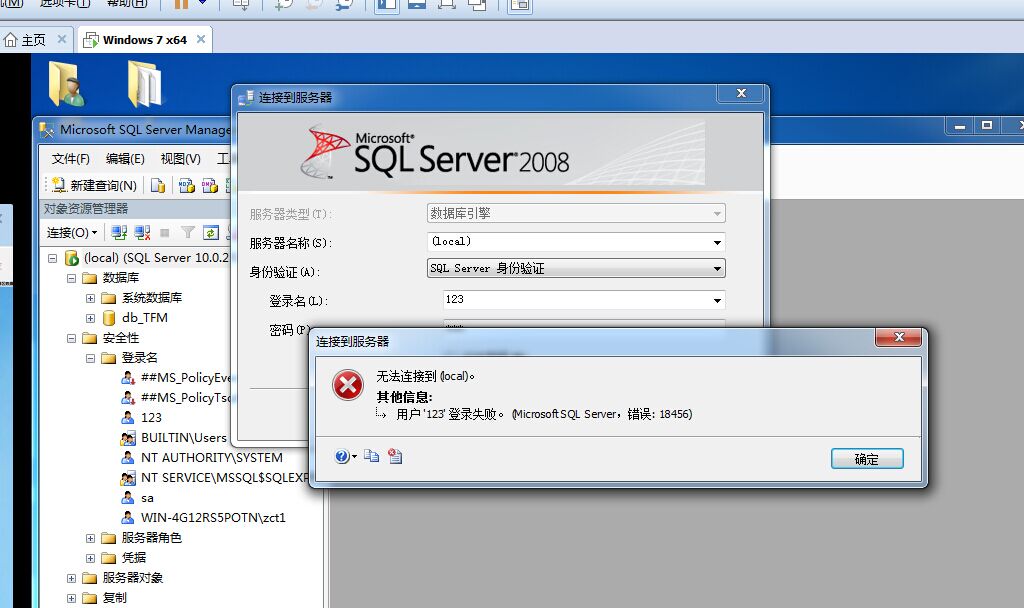Click the Database Engine Query toolbar icon
1024x608 pixels.
pyautogui.click(x=157, y=185)
